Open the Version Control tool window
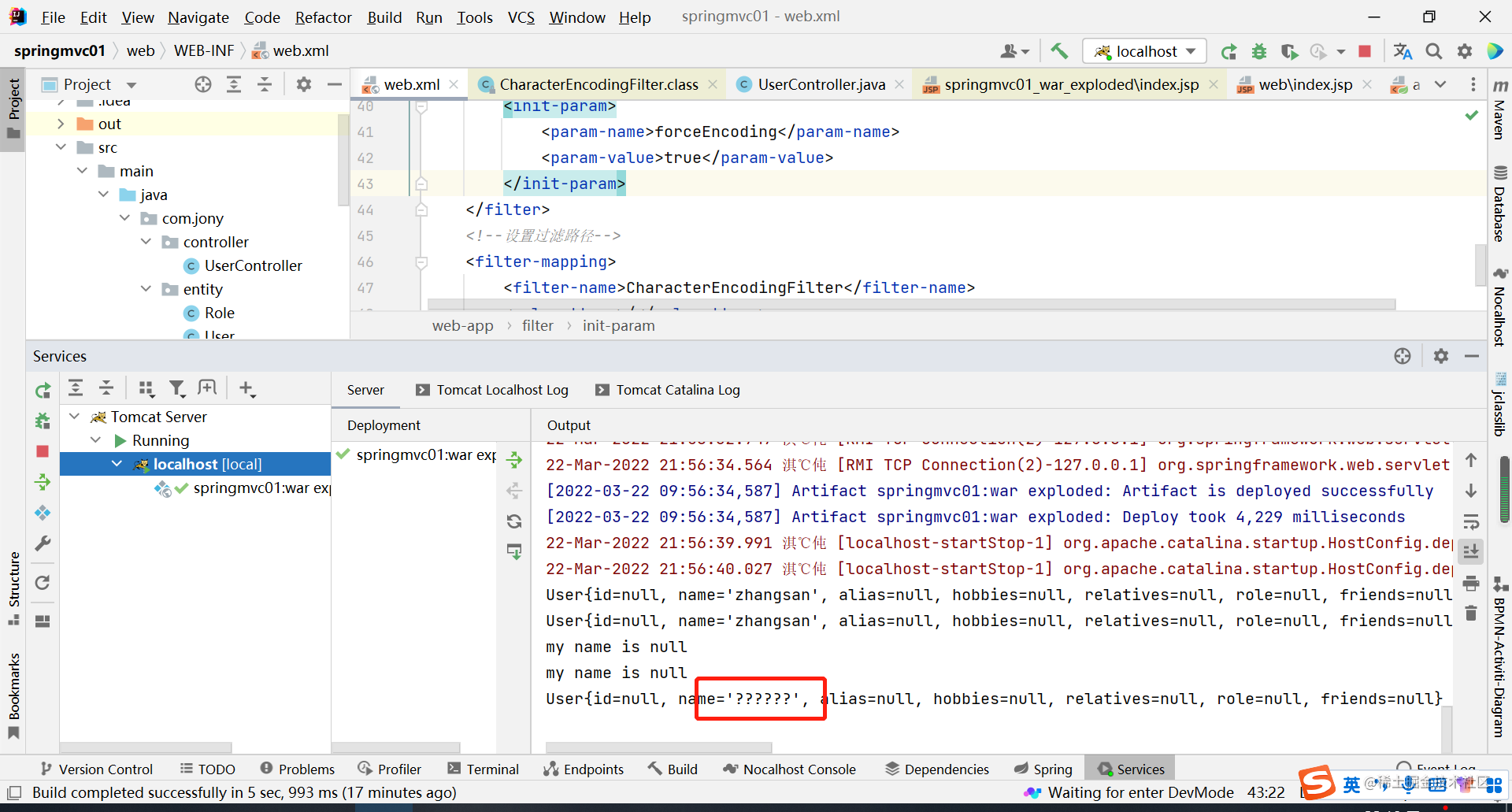 (96, 769)
